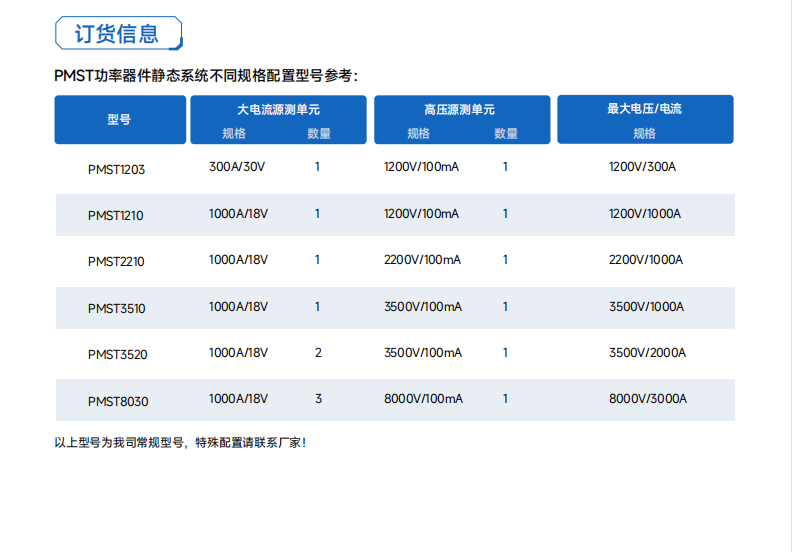The height and width of the screenshot is (552, 792).
Task: Click the 3500V/1000A max rating cell
Action: (647, 307)
